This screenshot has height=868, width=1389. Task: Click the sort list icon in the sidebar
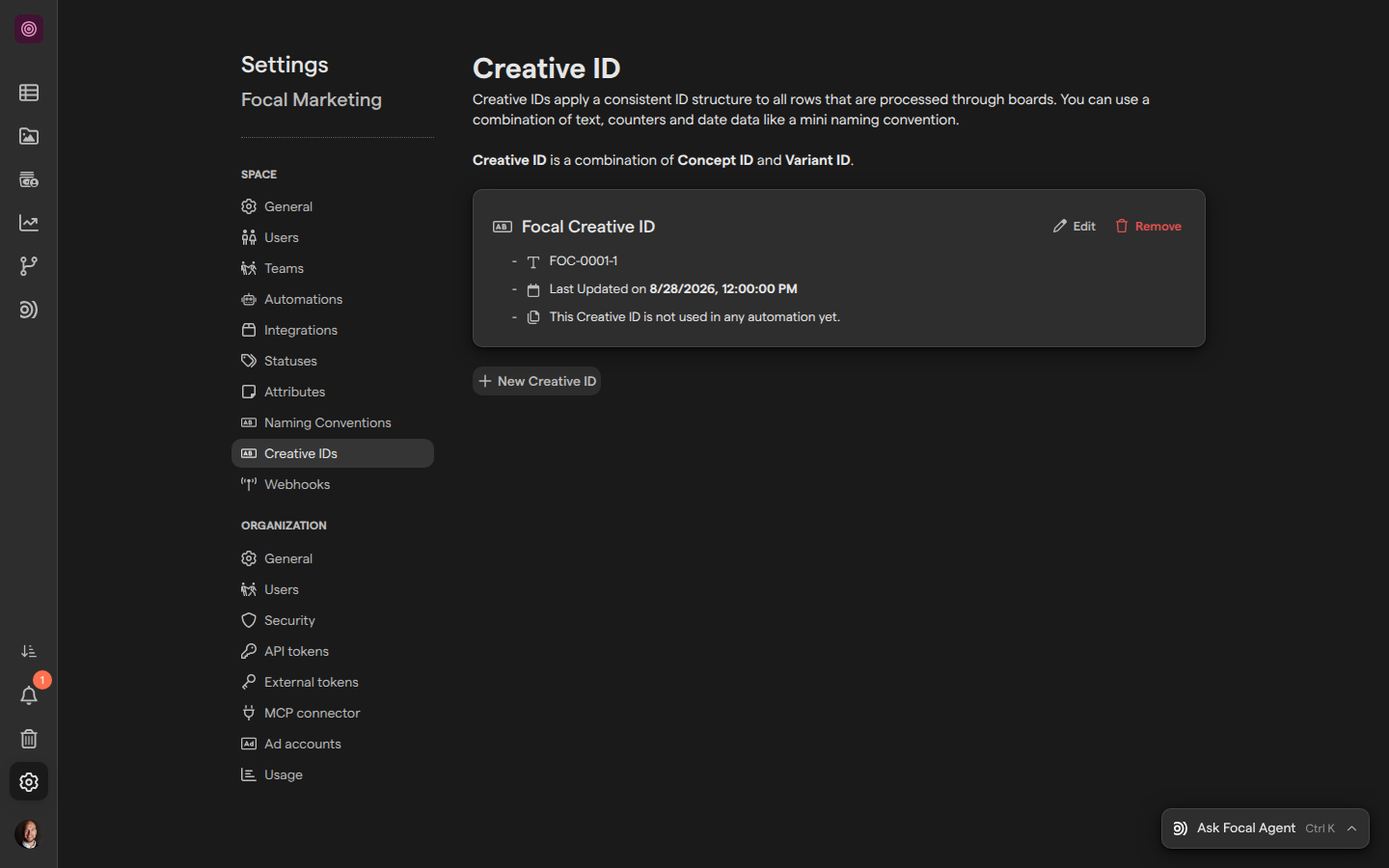coord(29,652)
